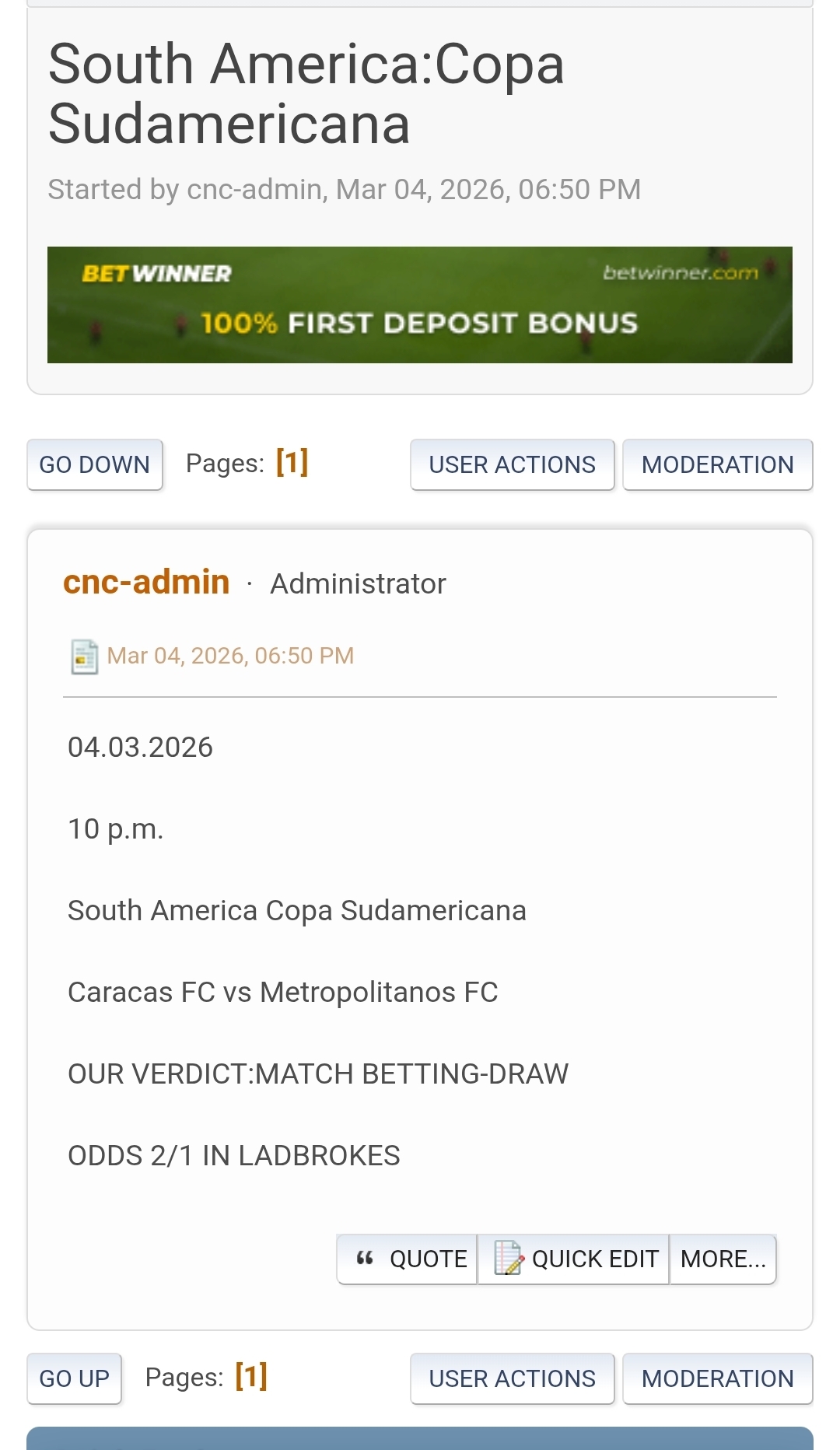Screen dimensions: 840x1450
Task: Click the South America:Copa Sudamericana topic title
Action: coord(306,93)
